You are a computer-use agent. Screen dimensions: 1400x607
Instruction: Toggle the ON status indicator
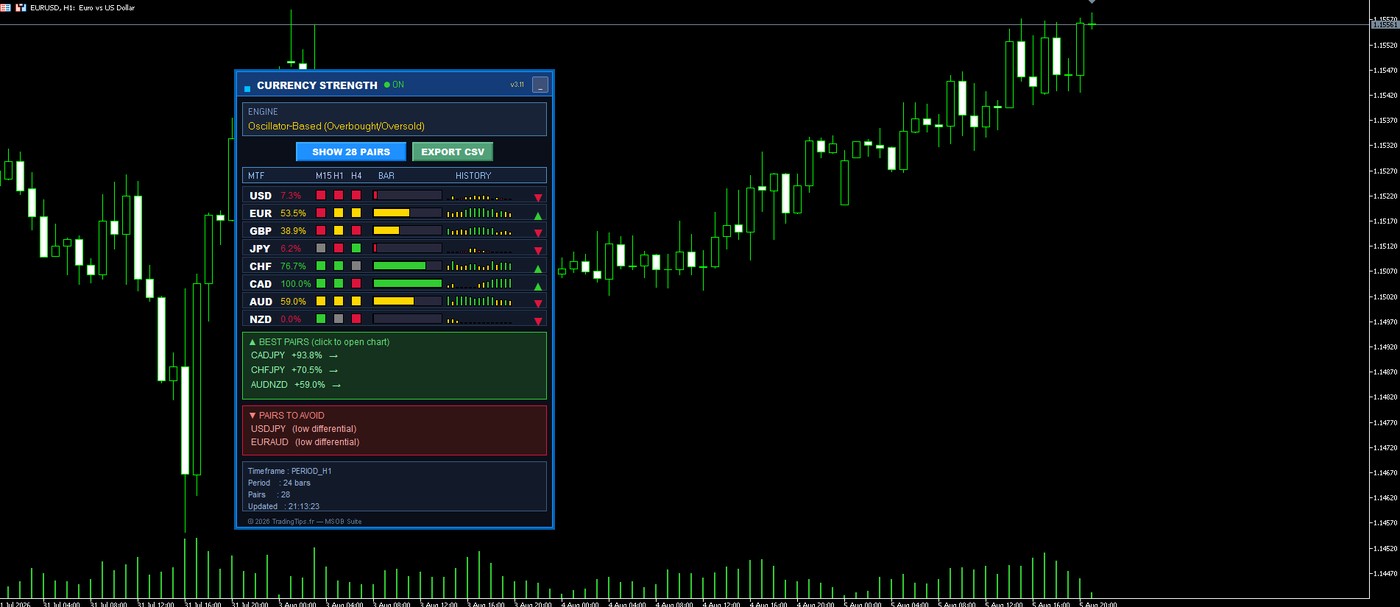point(394,85)
